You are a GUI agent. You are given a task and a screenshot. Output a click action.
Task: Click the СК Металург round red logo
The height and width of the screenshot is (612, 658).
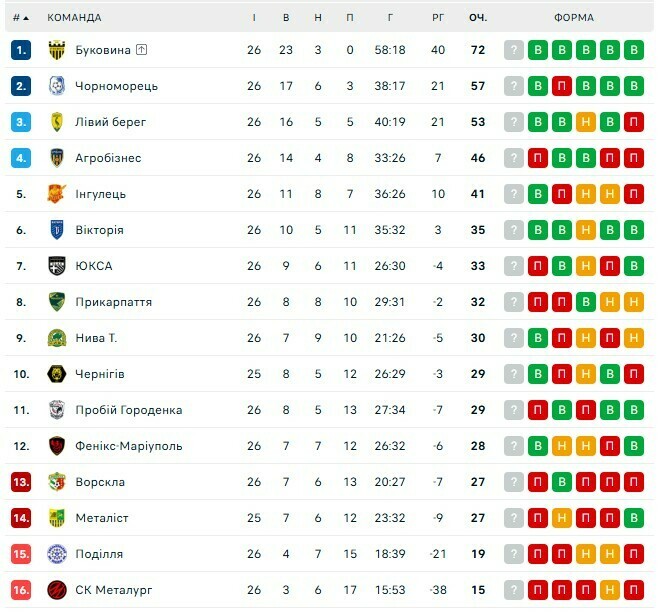click(x=57, y=590)
